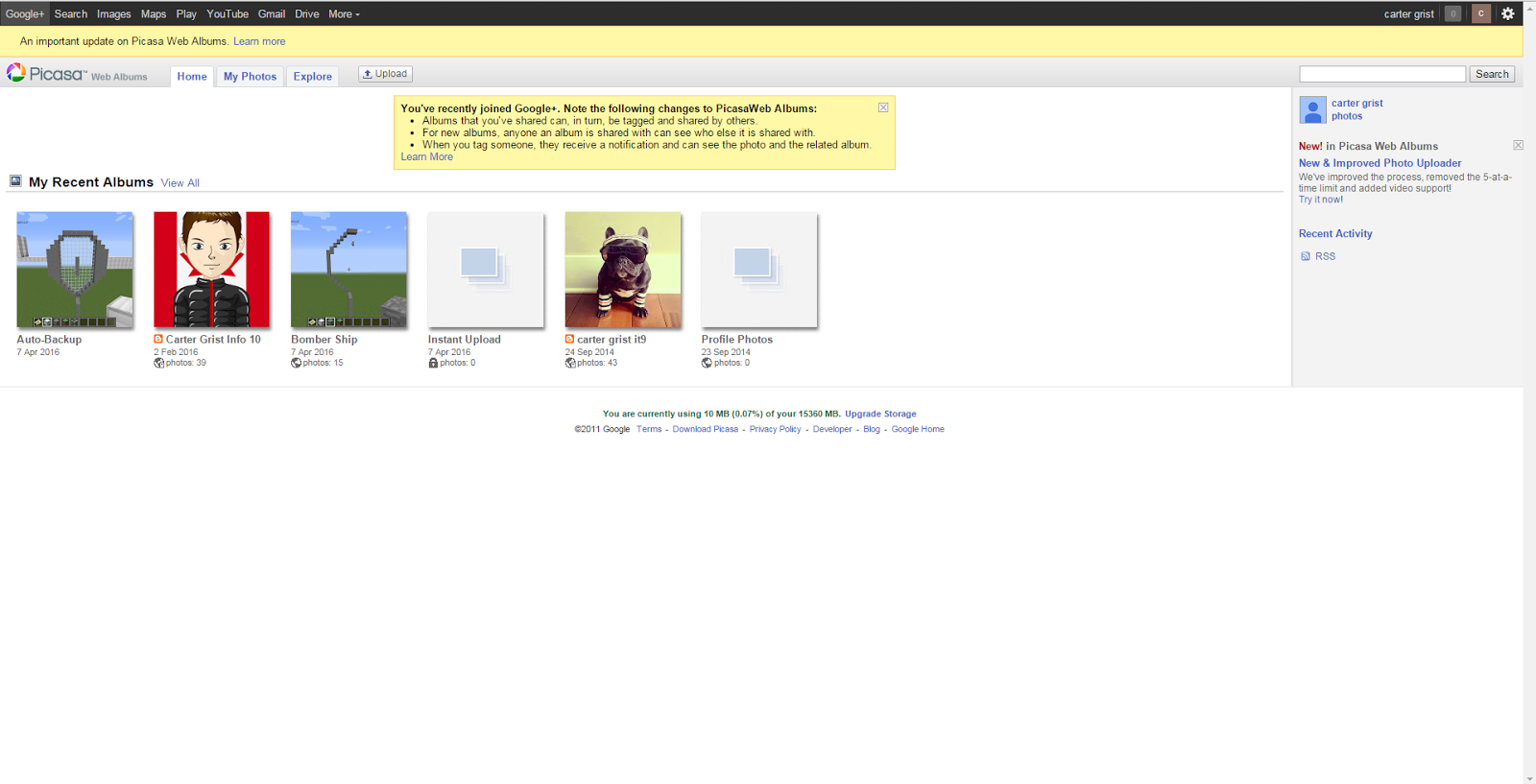Click the Bomber Ship album title
The height and width of the screenshot is (784, 1536).
tap(324, 340)
